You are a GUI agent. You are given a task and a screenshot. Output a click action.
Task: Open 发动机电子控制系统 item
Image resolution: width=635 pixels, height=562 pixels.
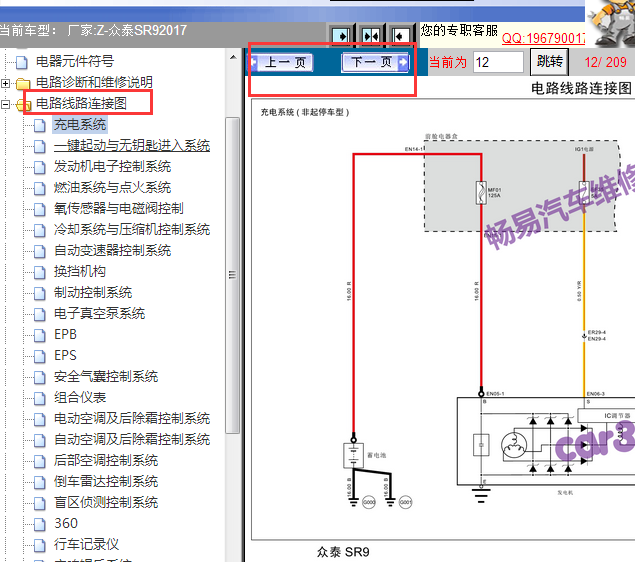coord(113,166)
